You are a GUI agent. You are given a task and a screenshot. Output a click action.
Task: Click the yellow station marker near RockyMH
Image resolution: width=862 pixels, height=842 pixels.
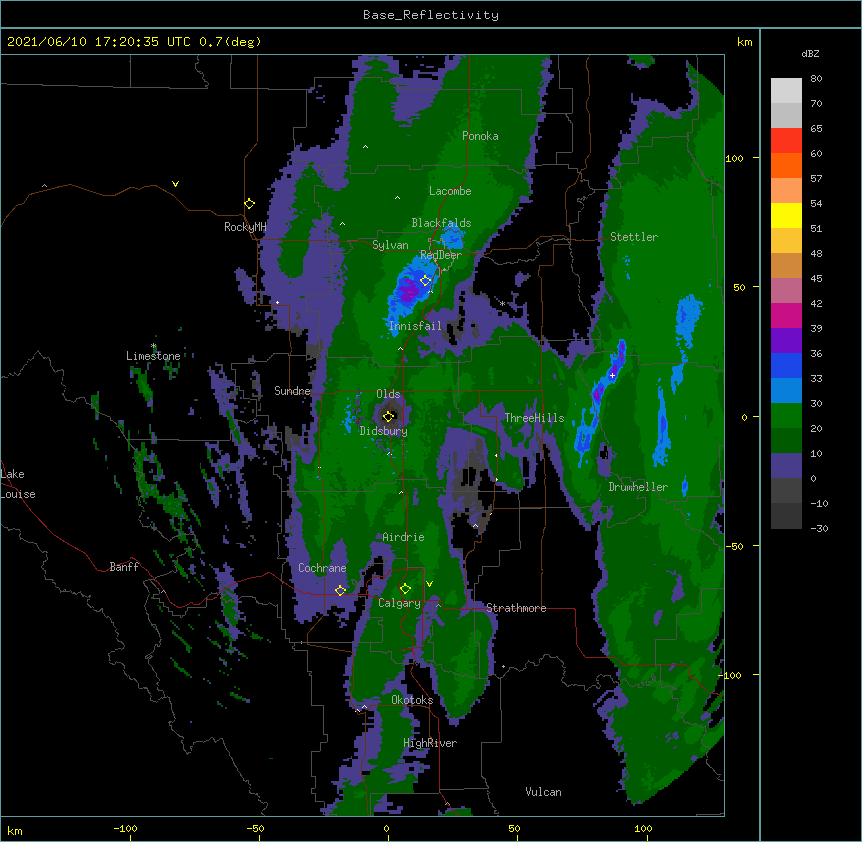[250, 203]
